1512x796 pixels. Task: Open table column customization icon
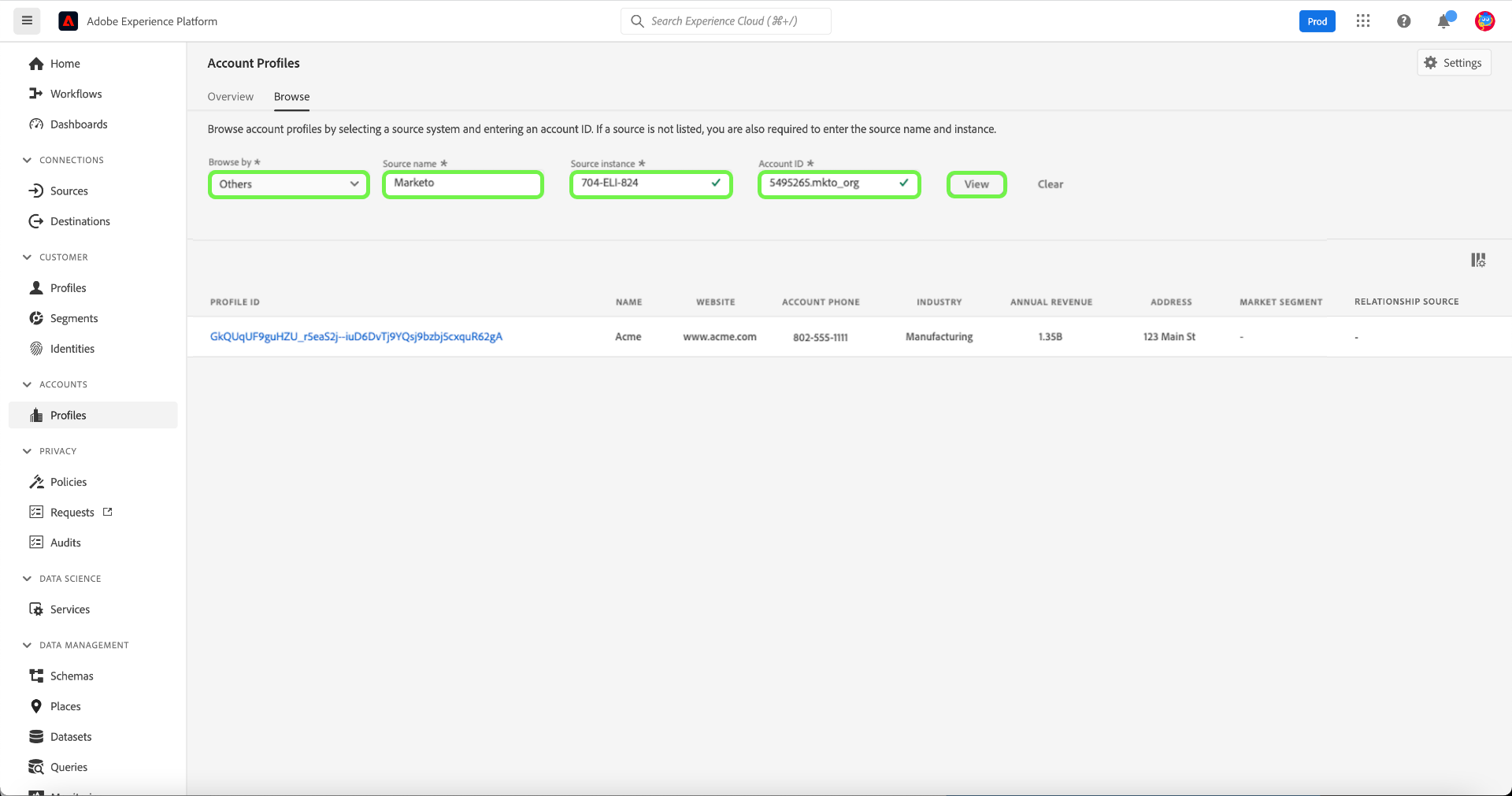coord(1478,260)
